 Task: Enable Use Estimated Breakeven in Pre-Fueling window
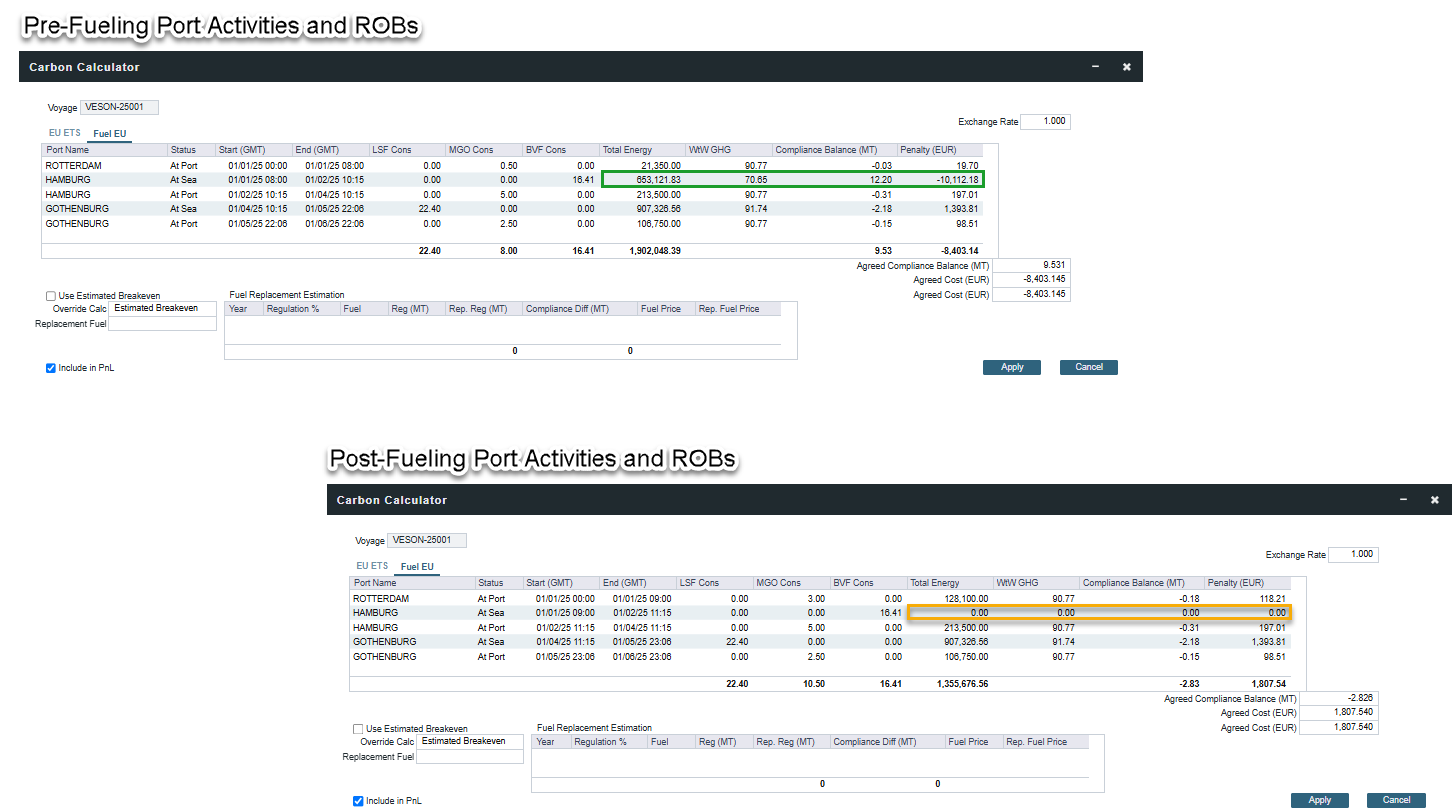coord(51,296)
